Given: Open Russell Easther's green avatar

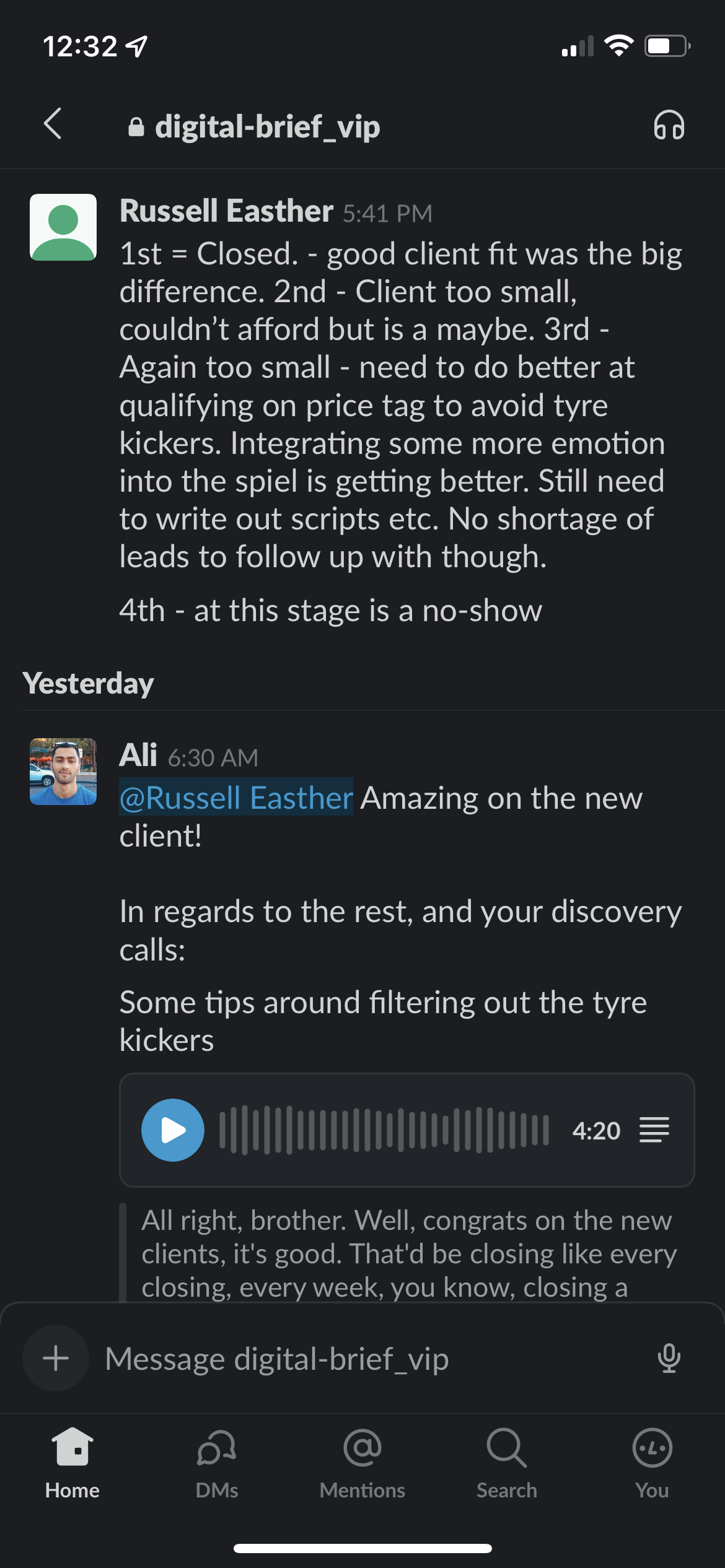Looking at the screenshot, I should 63,227.
